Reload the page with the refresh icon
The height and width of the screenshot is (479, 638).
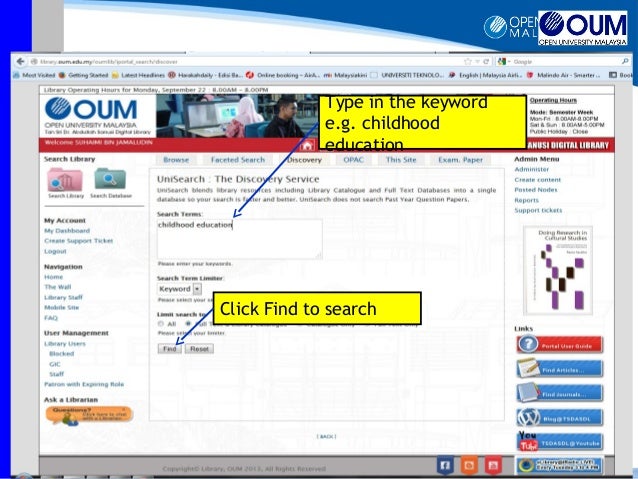486,61
